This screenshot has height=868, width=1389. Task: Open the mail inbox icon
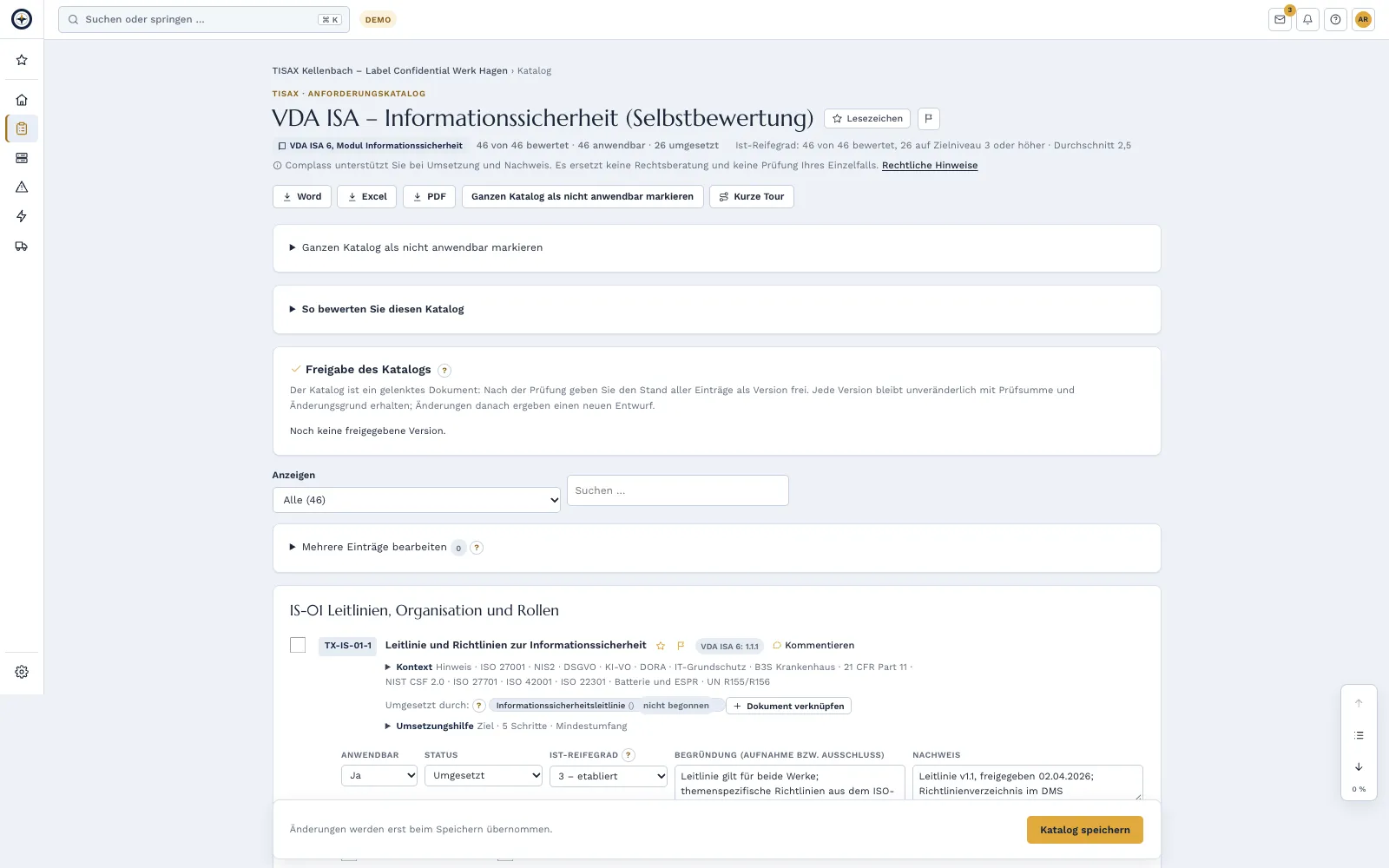(x=1280, y=19)
